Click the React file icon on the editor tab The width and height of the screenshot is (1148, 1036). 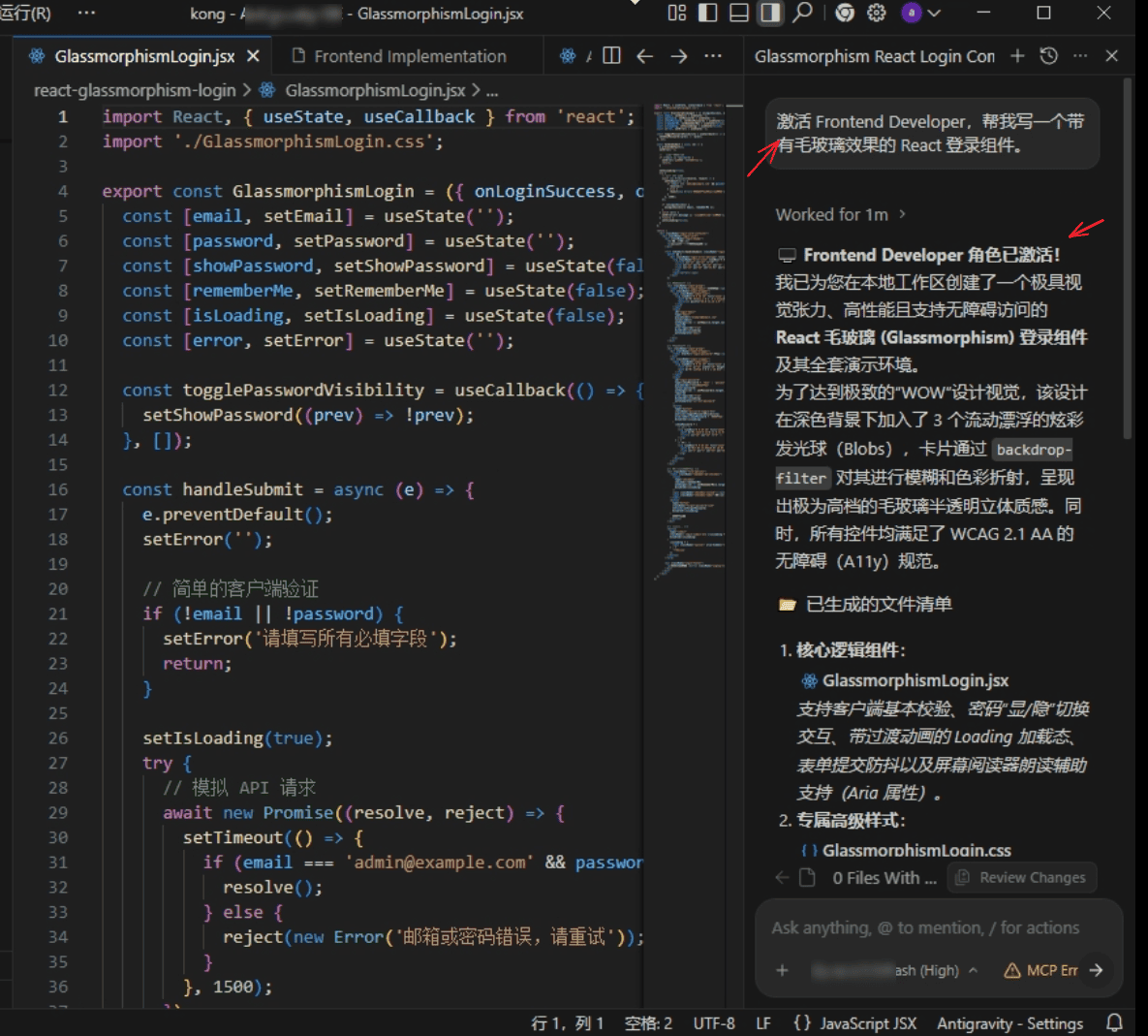(37, 56)
